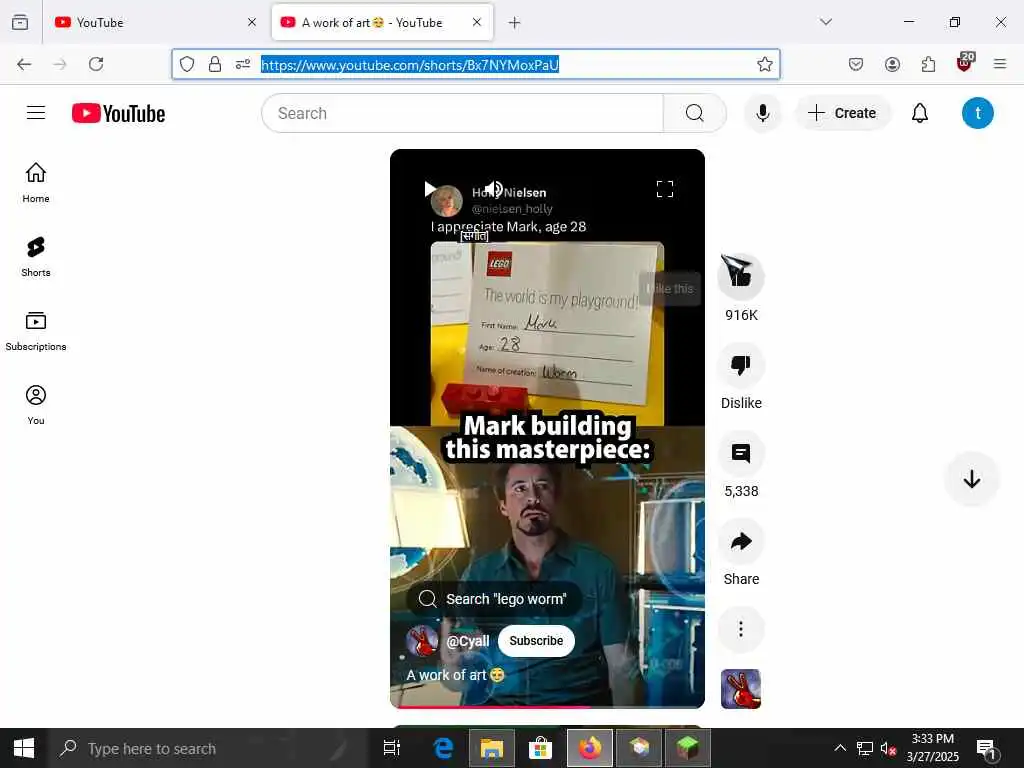Image resolution: width=1024 pixels, height=768 pixels.
Task: Open the YouTube guide hamburger menu
Action: pos(36,113)
